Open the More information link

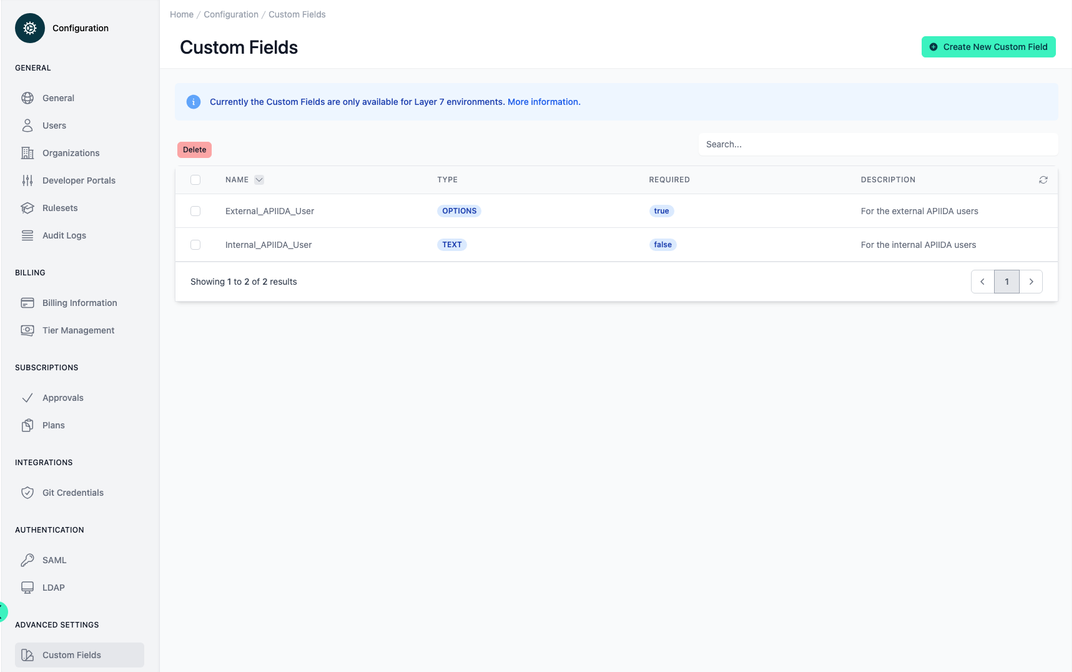[x=543, y=101]
